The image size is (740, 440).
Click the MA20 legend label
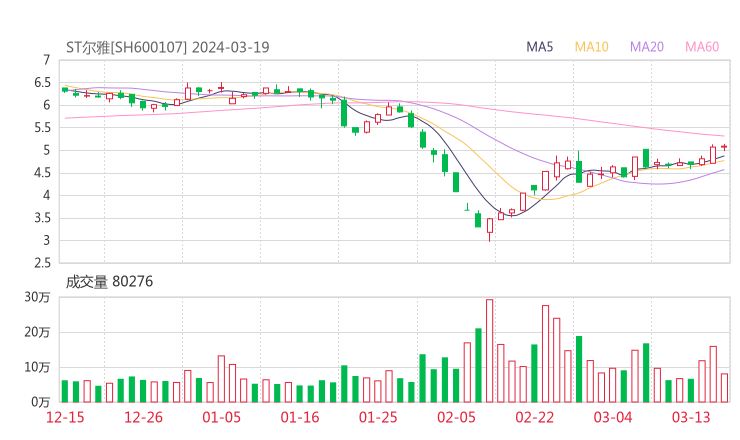[647, 47]
